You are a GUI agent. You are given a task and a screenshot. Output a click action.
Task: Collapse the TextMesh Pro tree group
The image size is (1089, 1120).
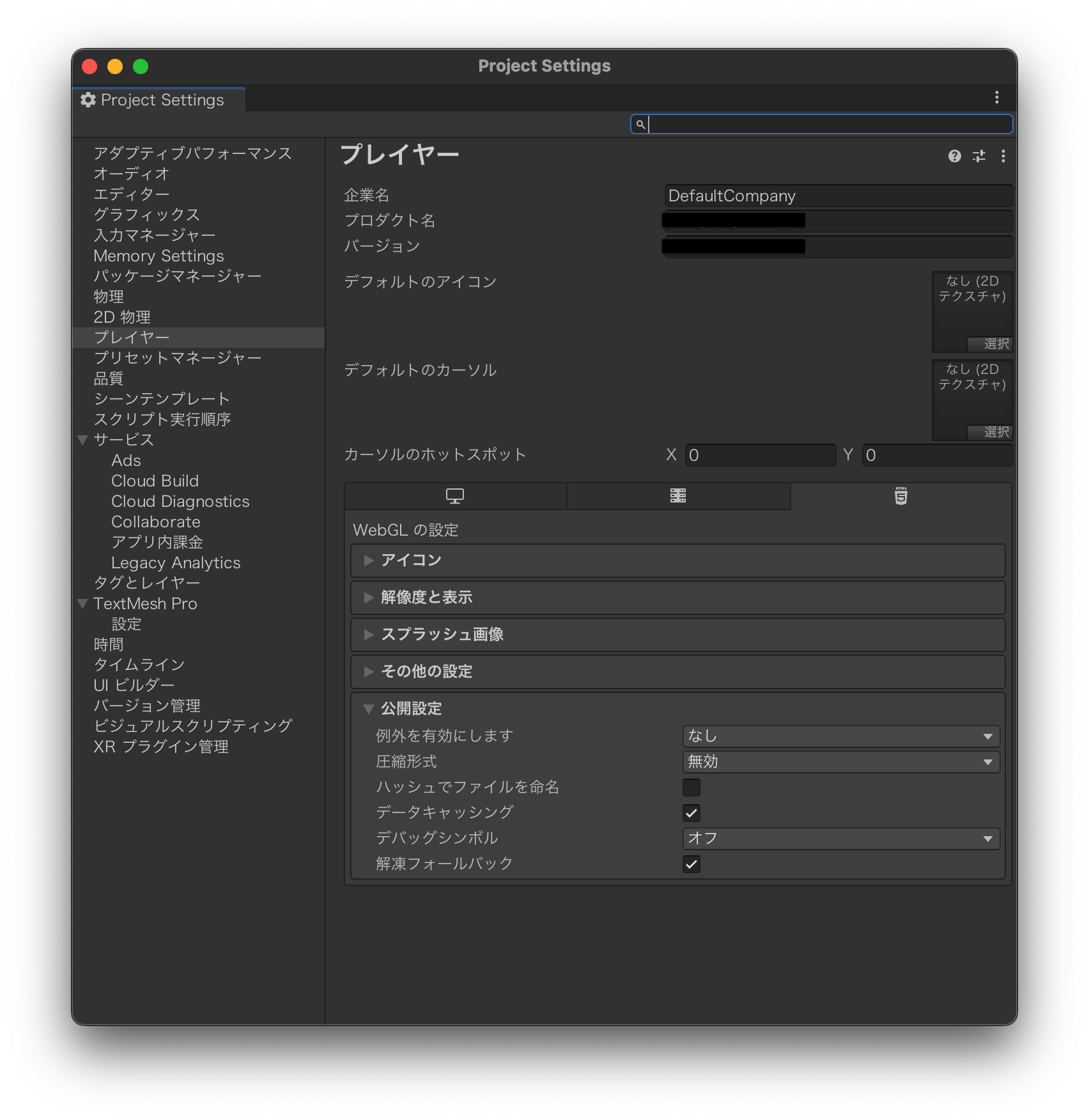[82, 603]
